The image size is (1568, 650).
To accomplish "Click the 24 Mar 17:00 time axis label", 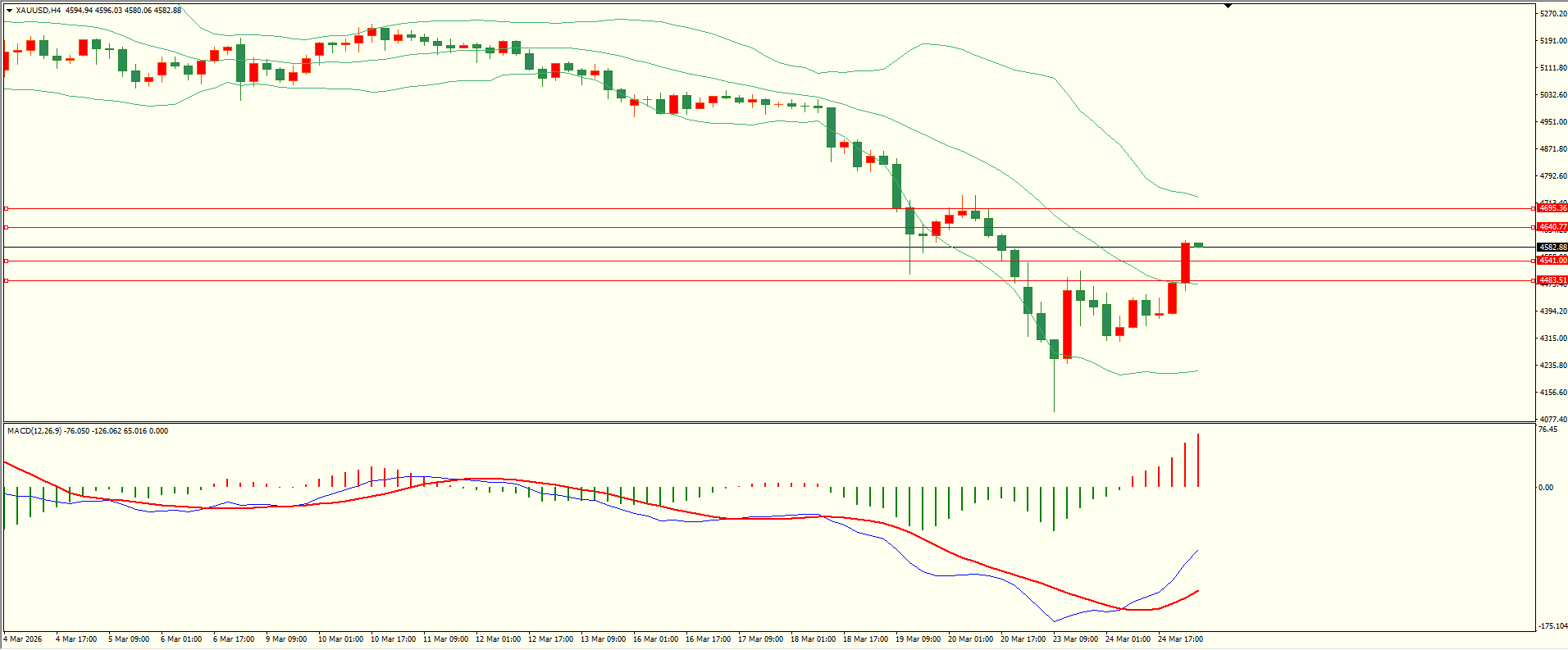I will coord(1180,639).
